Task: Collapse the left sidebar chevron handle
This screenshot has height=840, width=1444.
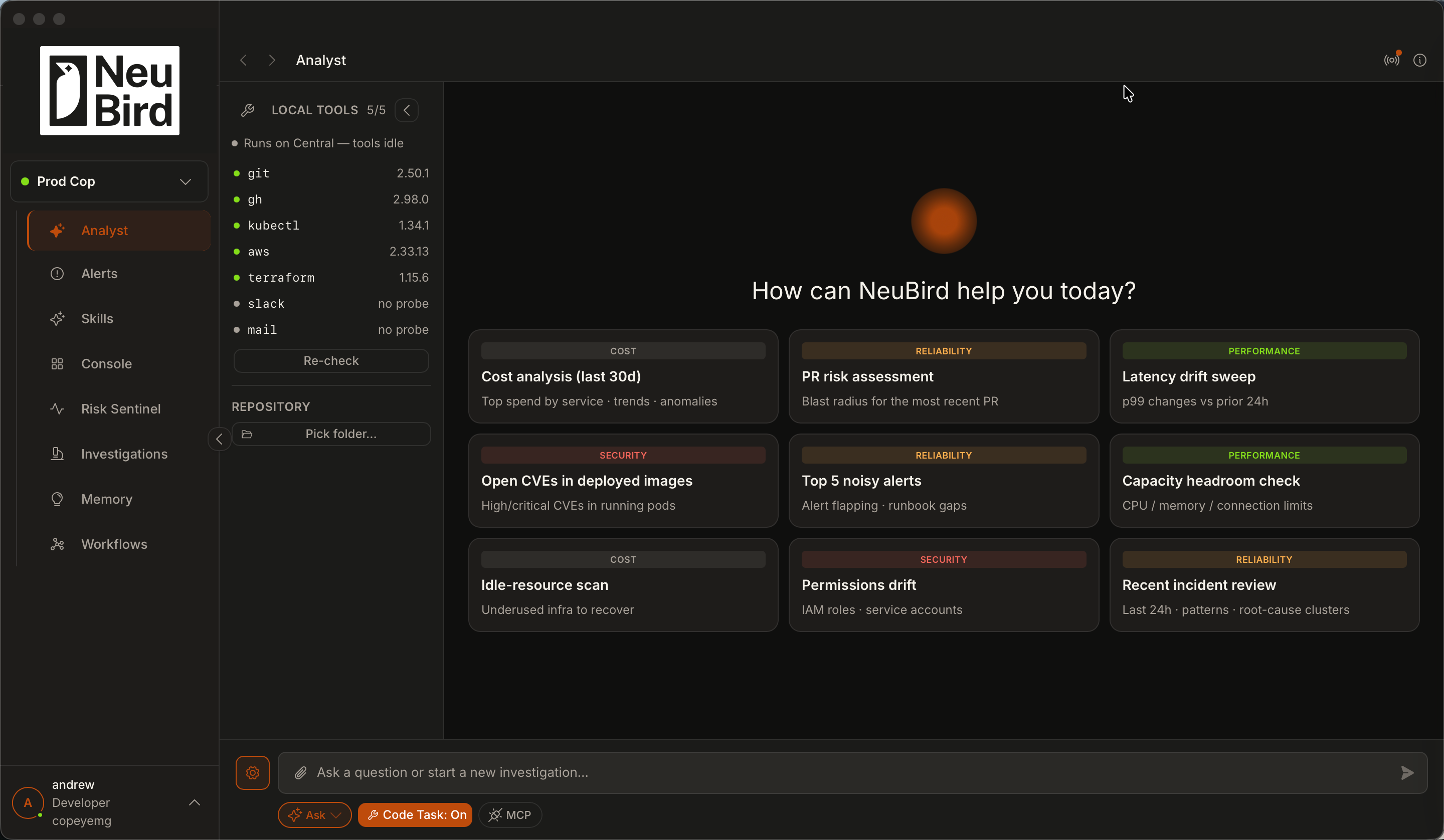Action: tap(219, 440)
